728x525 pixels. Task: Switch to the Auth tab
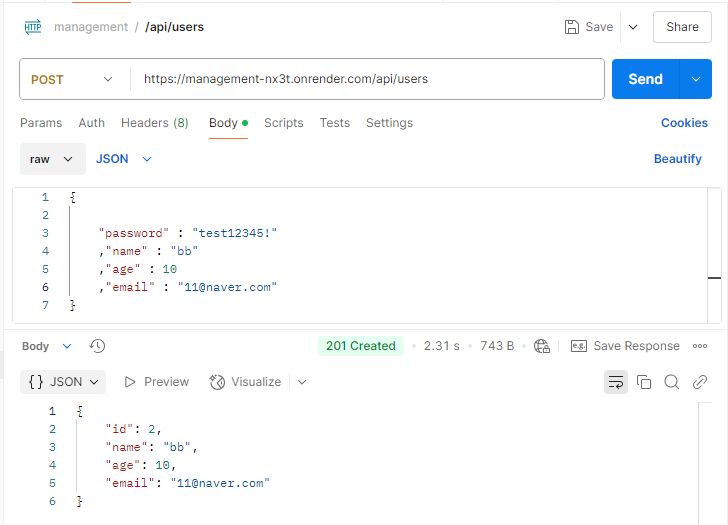tap(91, 123)
